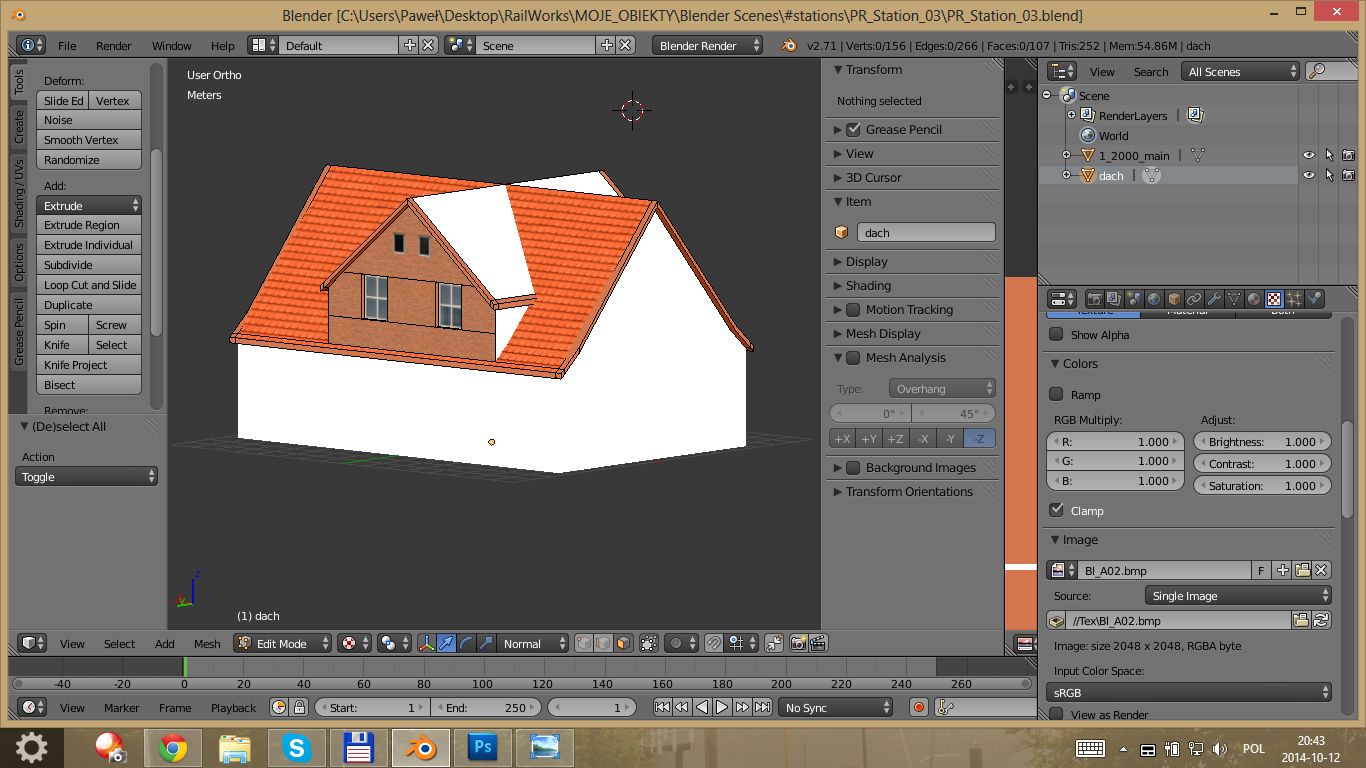
Task: Enable the Show Alpha checkbox
Action: click(1056, 335)
